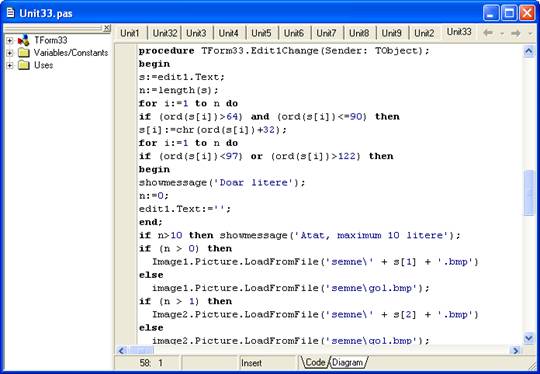Click the Image2 LoadFromFile s[2] line
The width and height of the screenshot is (540, 374).
click(315, 314)
